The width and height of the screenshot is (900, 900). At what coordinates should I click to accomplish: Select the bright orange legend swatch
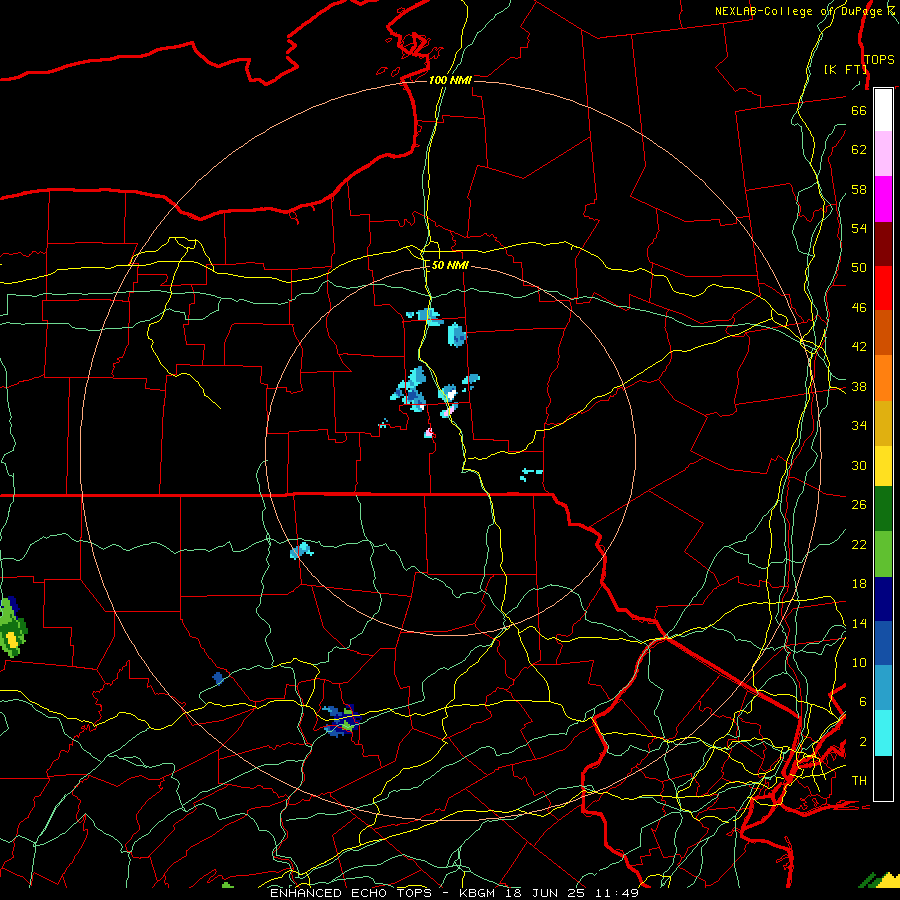[883, 377]
